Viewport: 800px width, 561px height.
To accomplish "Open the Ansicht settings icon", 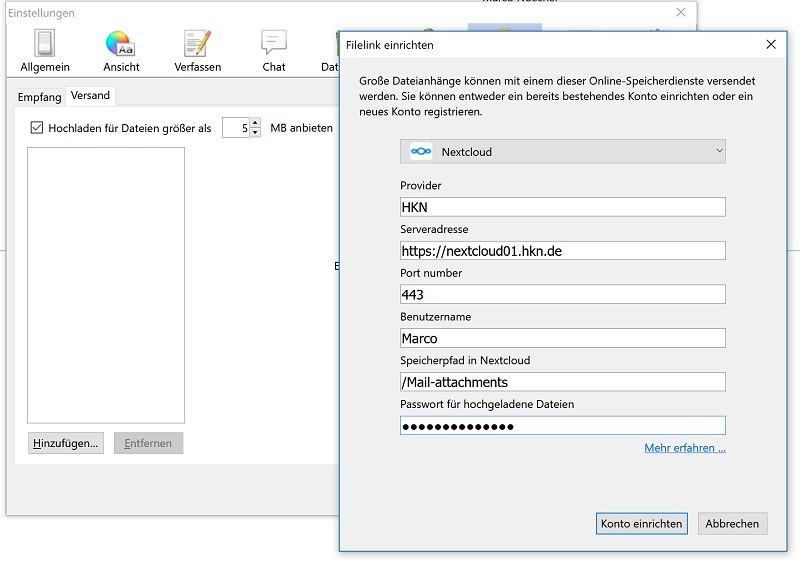I will [121, 51].
